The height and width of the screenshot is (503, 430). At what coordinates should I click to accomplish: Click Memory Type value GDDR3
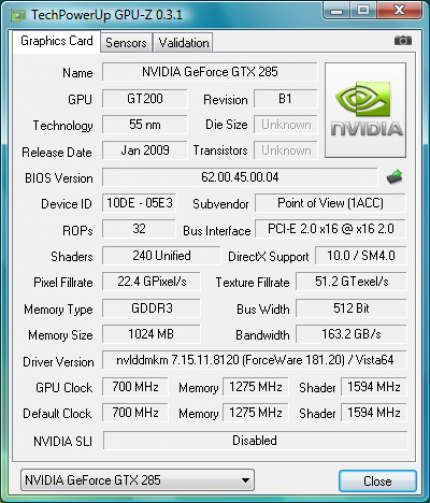(151, 308)
